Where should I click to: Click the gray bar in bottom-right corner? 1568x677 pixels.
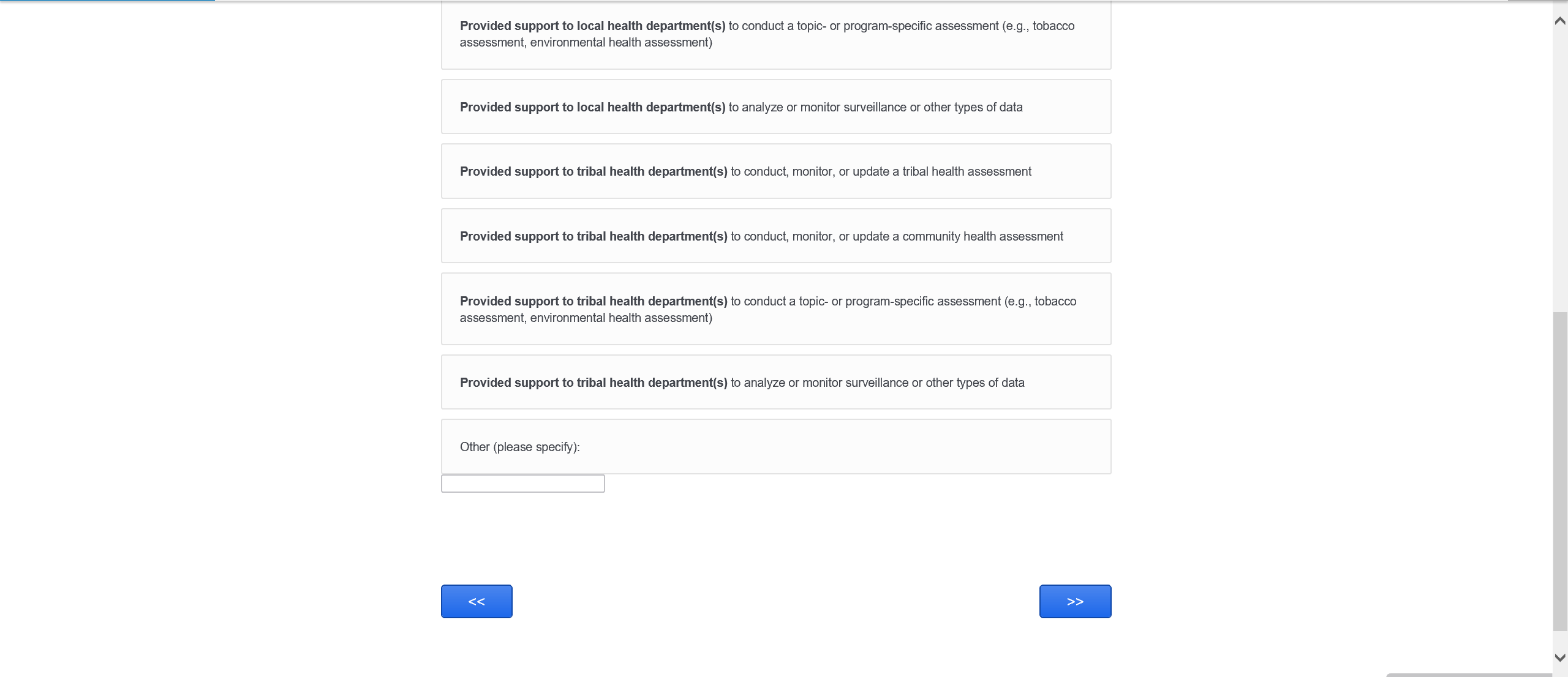[1470, 675]
